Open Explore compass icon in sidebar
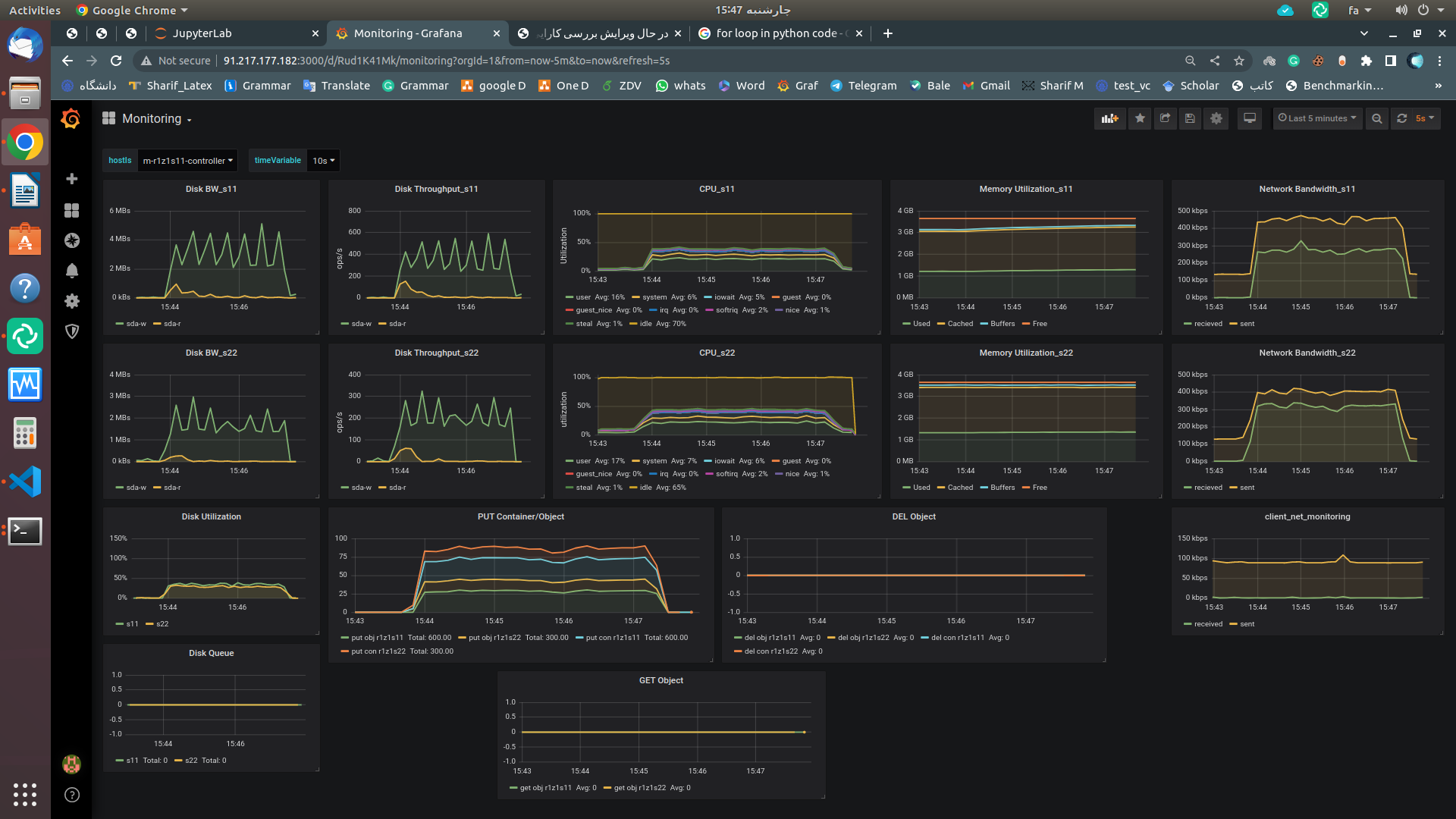 [72, 240]
